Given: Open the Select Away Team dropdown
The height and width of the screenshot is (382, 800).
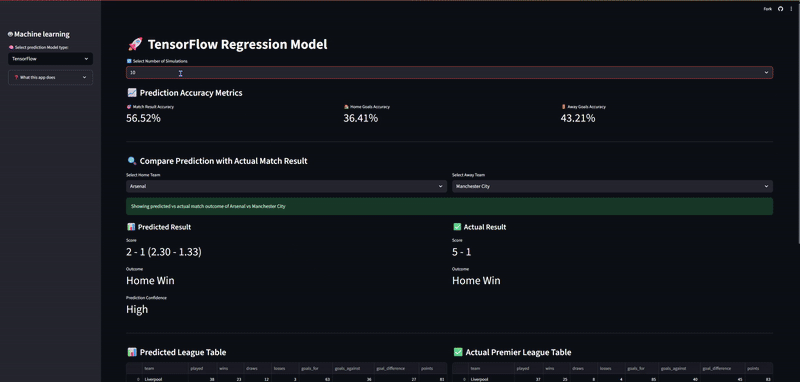Looking at the screenshot, I should click(612, 186).
